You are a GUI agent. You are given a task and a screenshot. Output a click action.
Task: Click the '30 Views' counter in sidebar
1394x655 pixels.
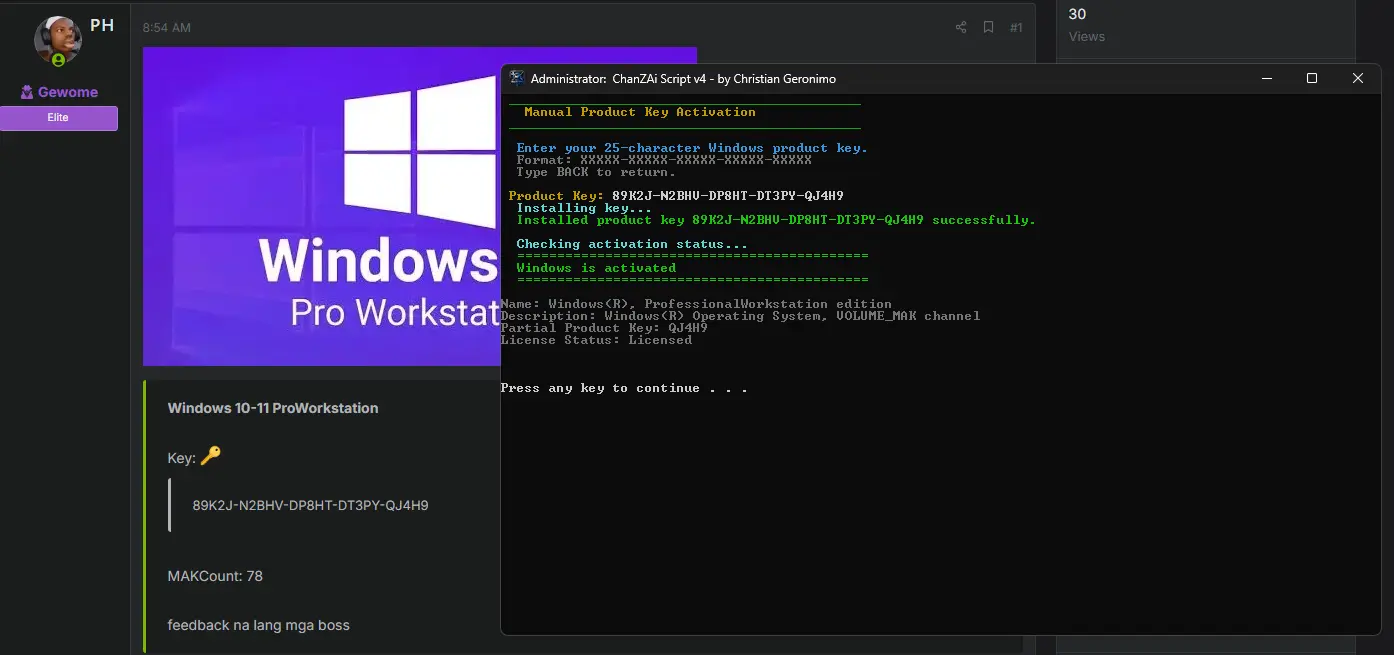coord(1087,25)
